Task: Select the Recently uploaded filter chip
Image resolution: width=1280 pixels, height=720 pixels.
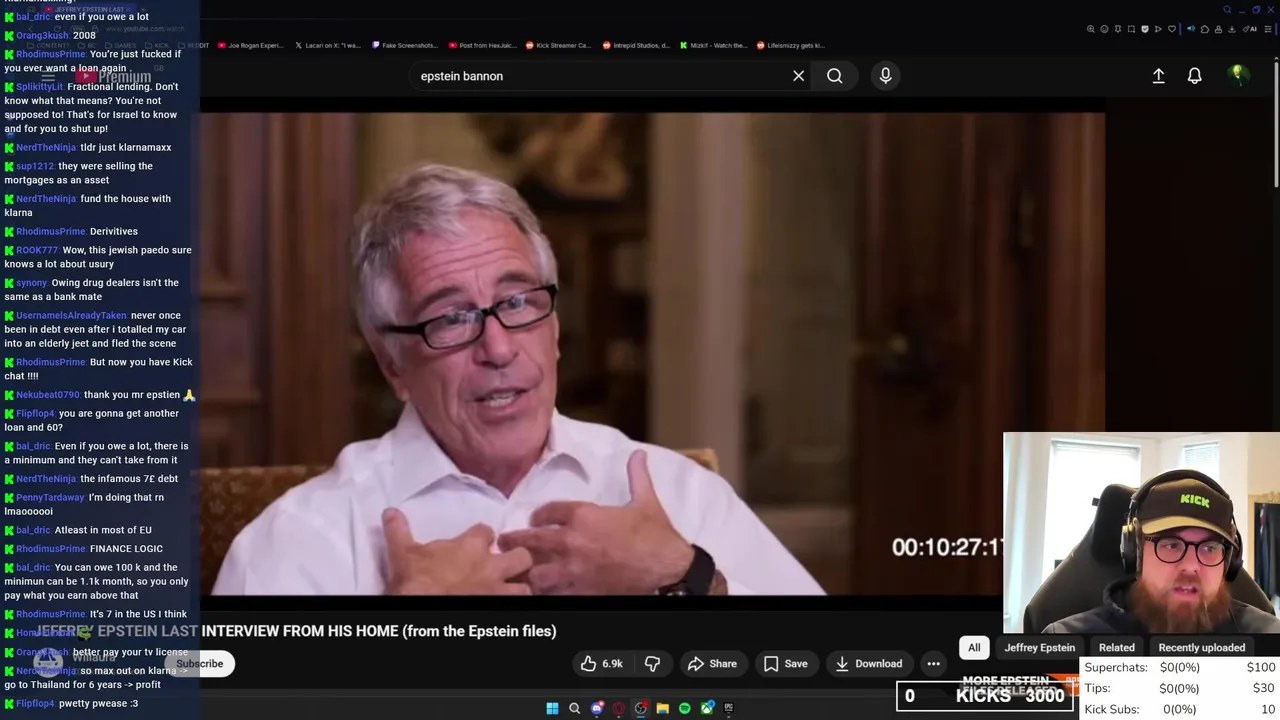Action: (1201, 647)
